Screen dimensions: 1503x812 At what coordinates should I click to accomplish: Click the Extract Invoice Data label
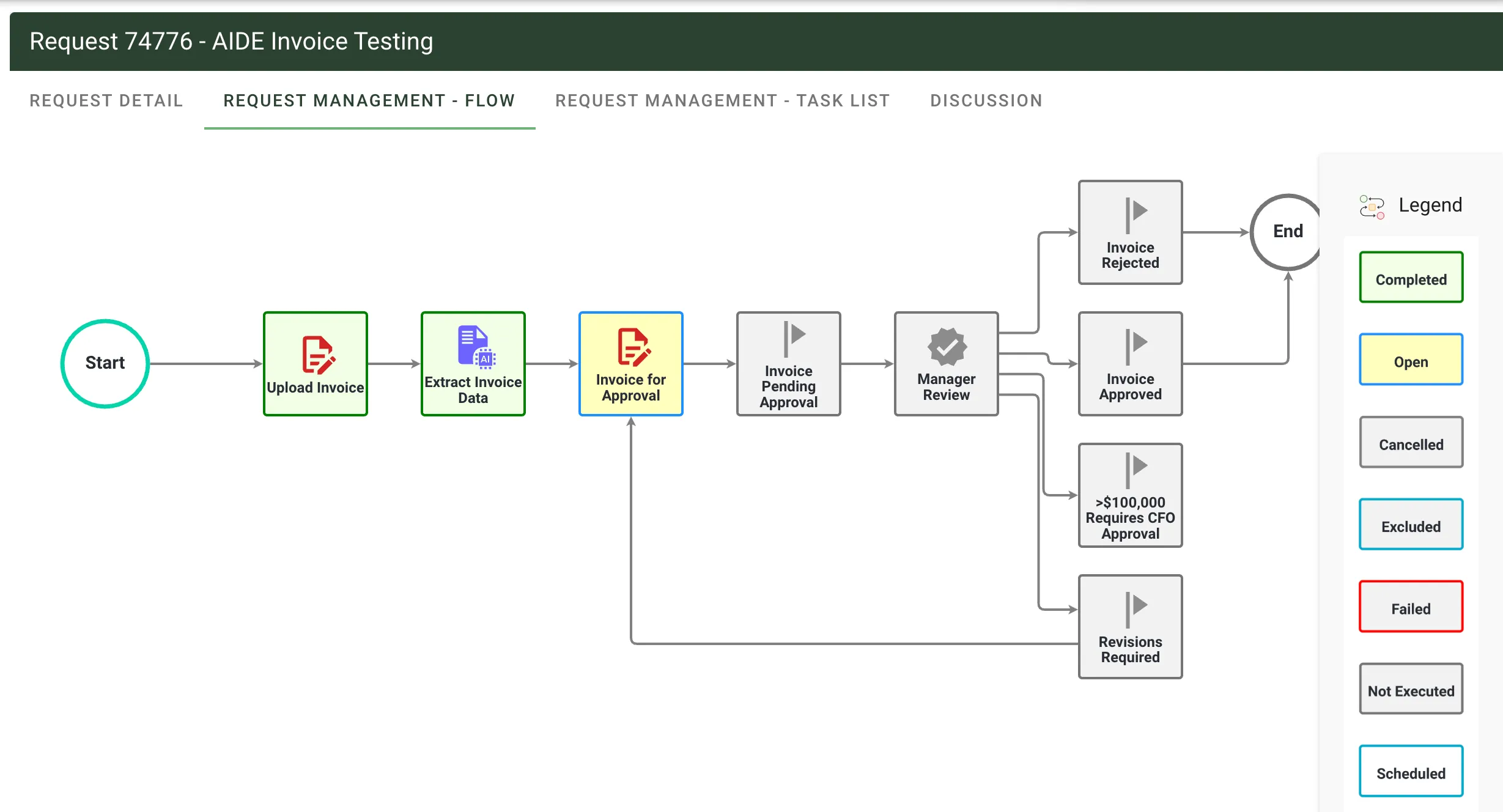point(473,390)
